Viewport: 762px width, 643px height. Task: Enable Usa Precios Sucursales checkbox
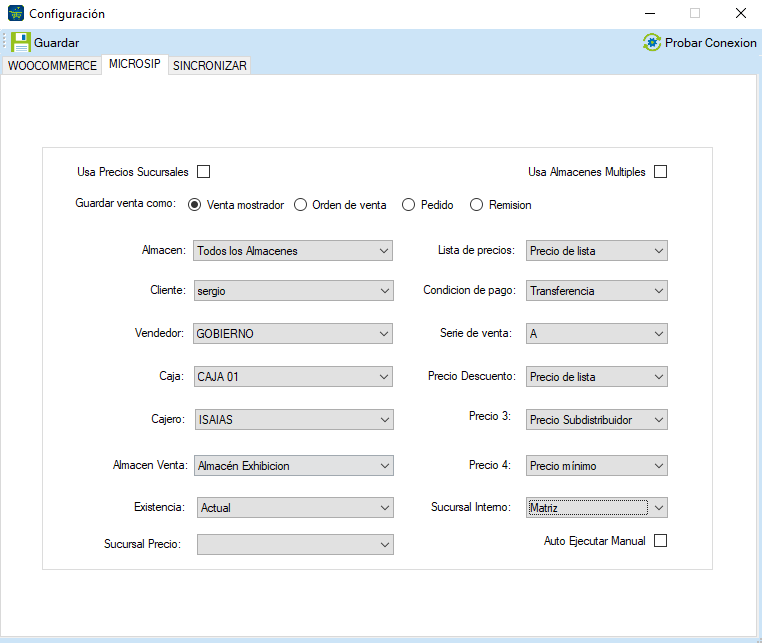(x=204, y=172)
